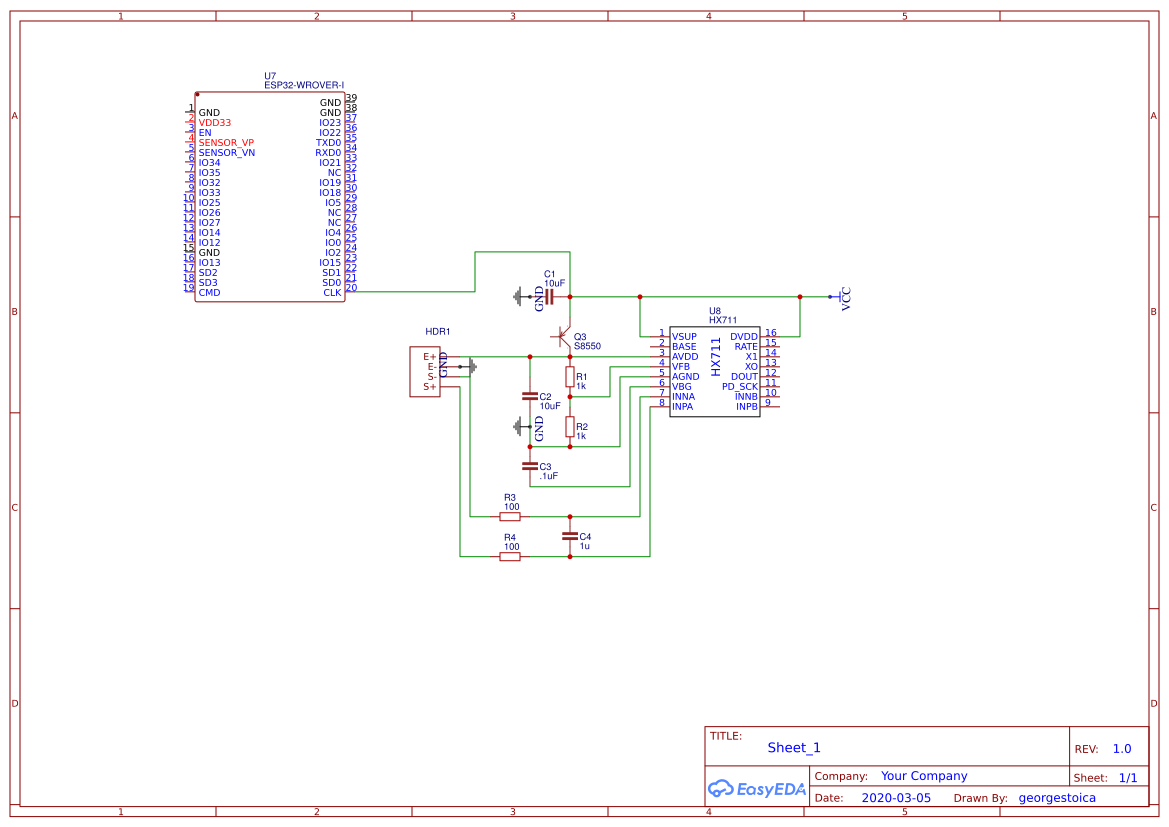Click the Your Company field

[x=923, y=775]
